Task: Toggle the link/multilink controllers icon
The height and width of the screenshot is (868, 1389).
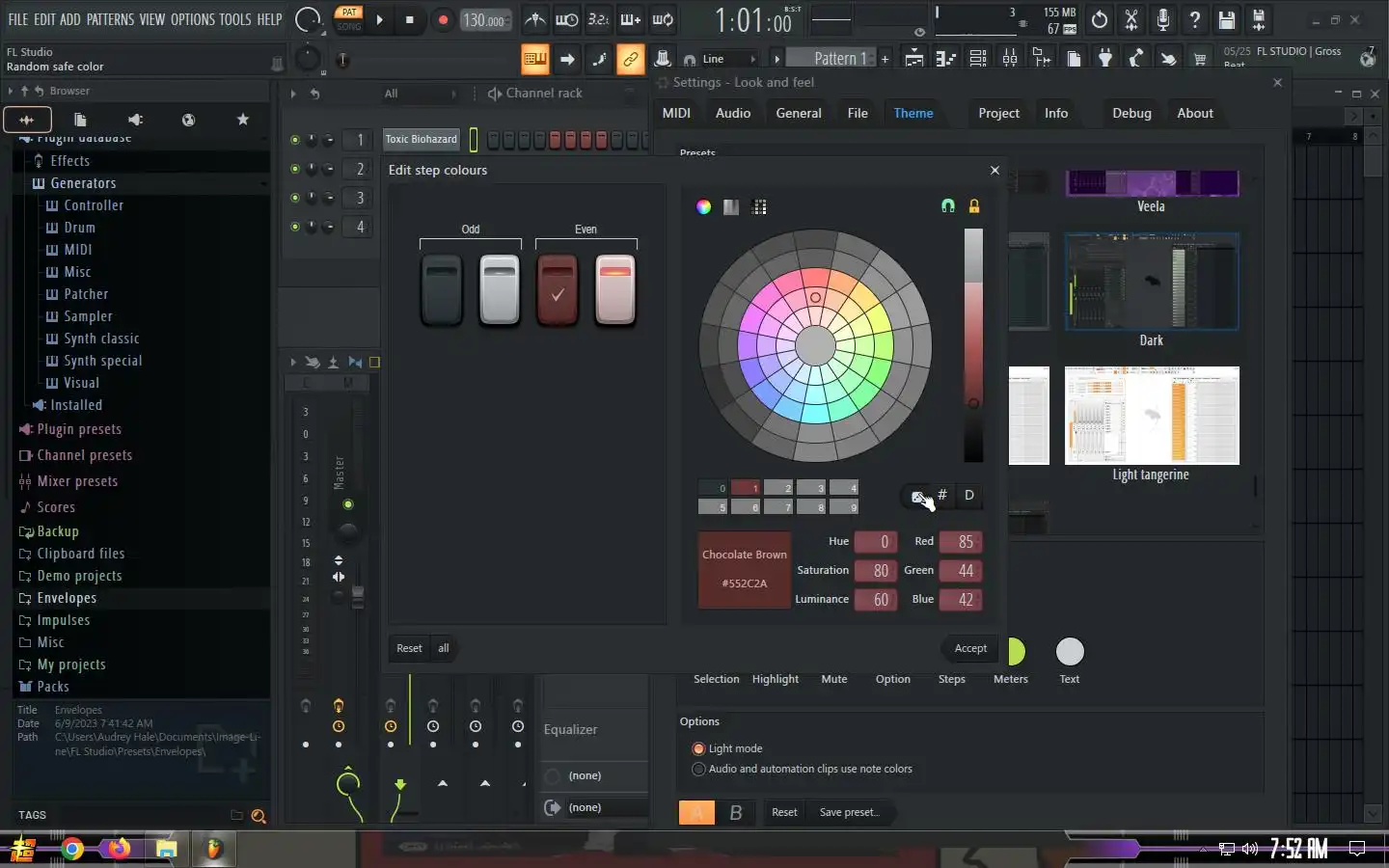Action: (630, 59)
